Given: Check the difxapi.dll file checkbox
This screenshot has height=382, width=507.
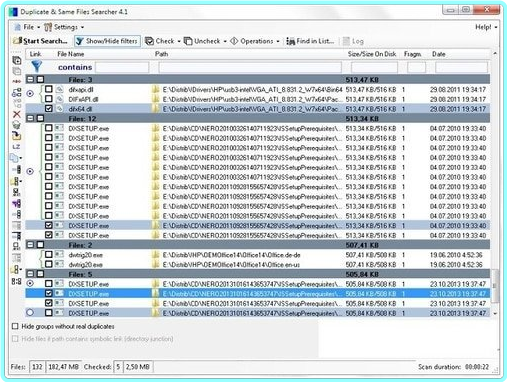Looking at the screenshot, I should pos(49,89).
